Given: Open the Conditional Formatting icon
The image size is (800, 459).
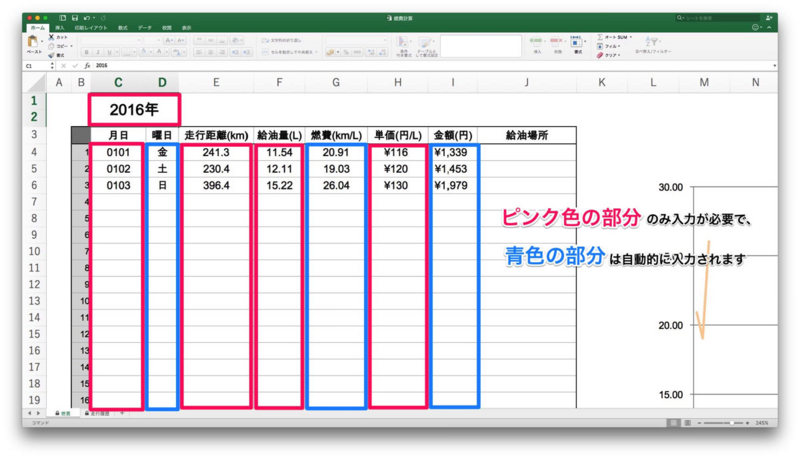Looking at the screenshot, I should pos(403,42).
